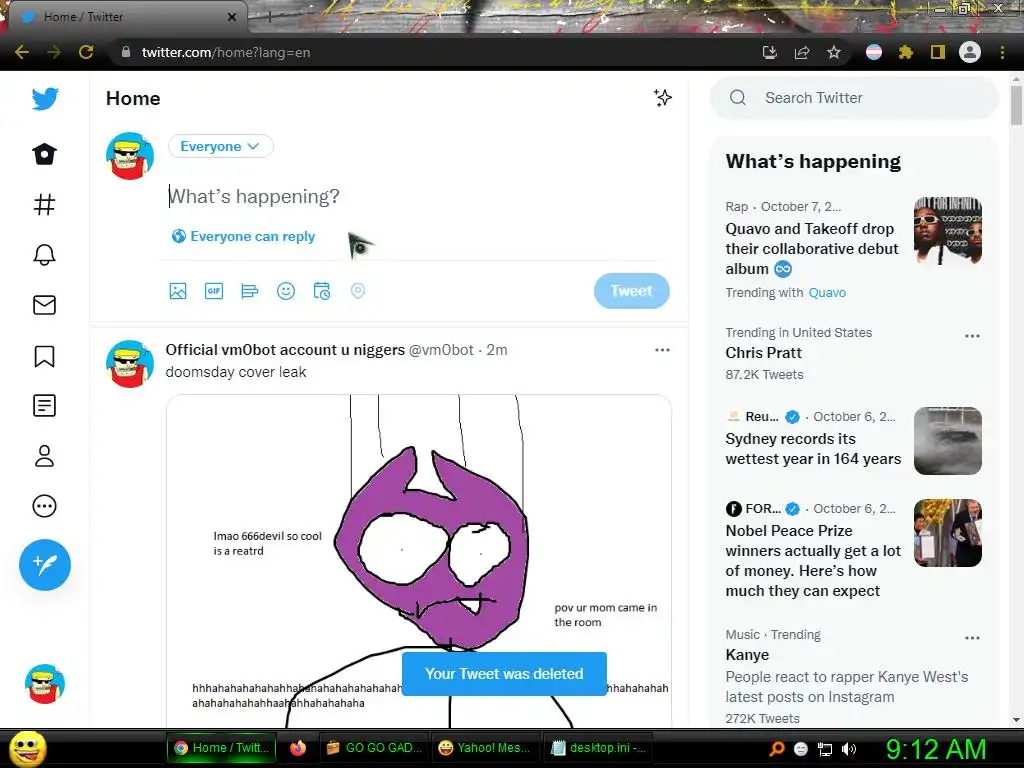Image resolution: width=1024 pixels, height=768 pixels.
Task: Open the Explore hashtag icon
Action: pyautogui.click(x=44, y=205)
